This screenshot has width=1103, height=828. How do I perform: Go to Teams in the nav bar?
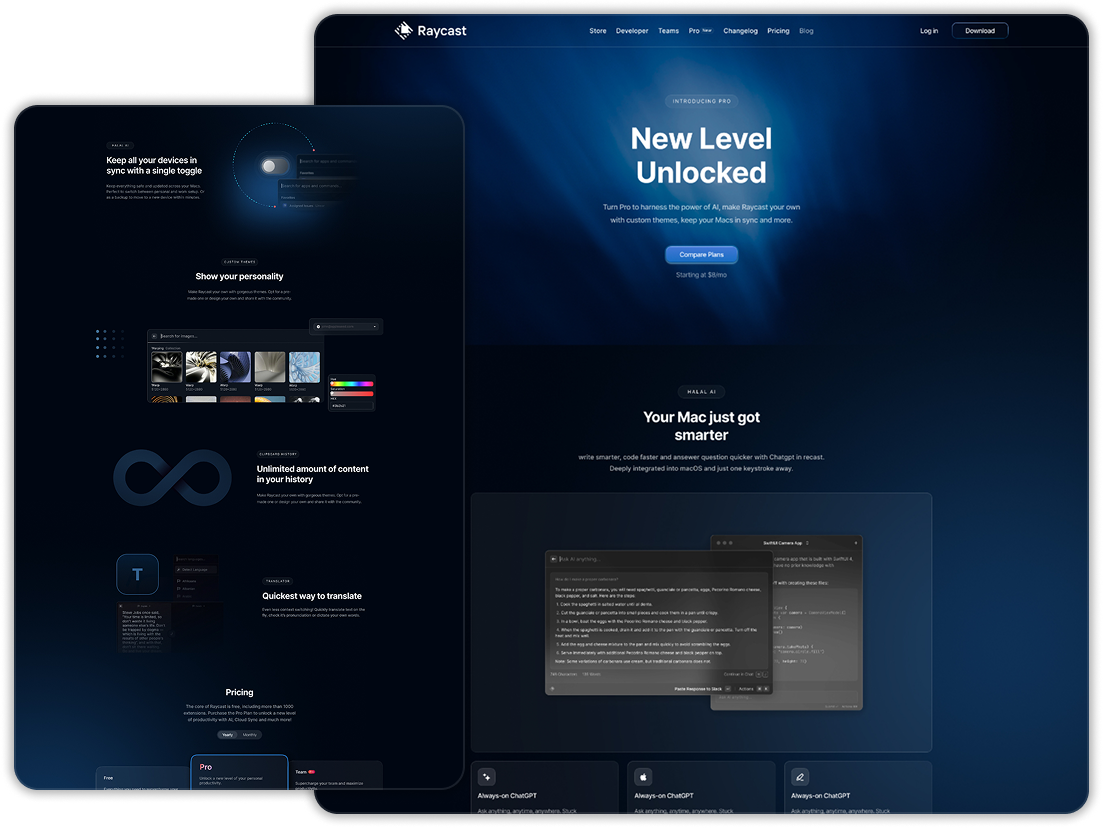(668, 31)
